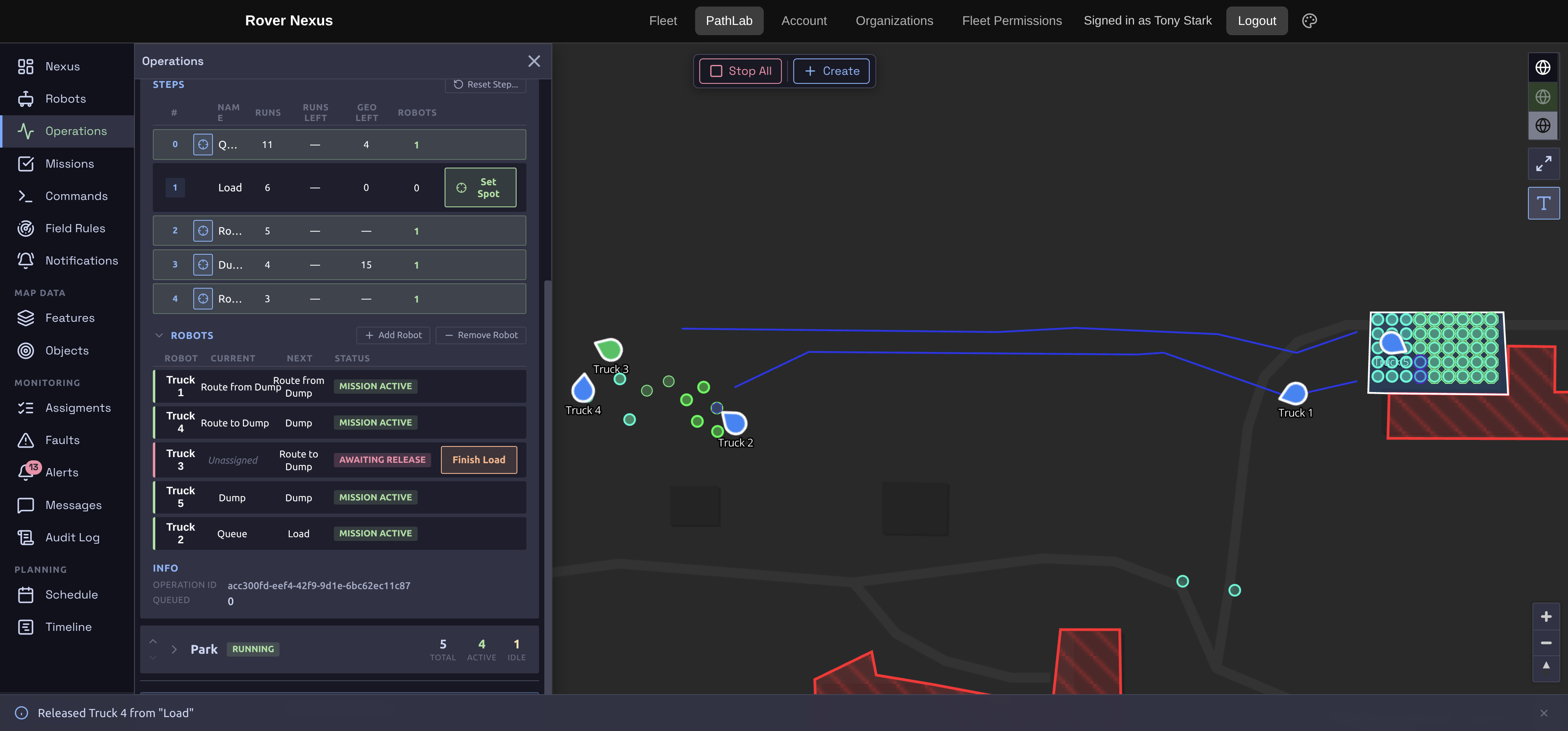The image size is (1568, 731).
Task: Click the map zoom-out minus button
Action: [1546, 643]
